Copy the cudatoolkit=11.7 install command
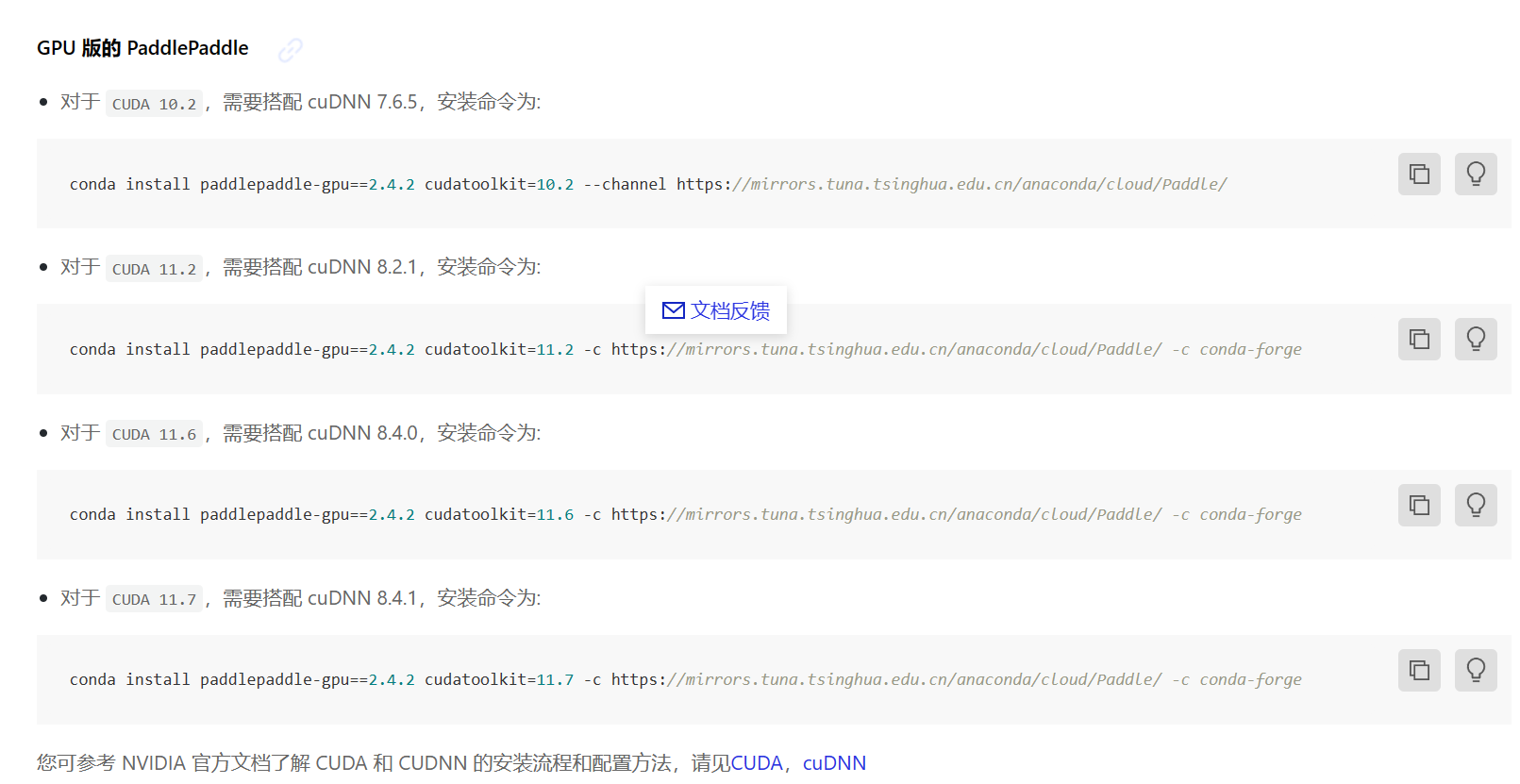The height and width of the screenshot is (784, 1520). pyautogui.click(x=1419, y=670)
